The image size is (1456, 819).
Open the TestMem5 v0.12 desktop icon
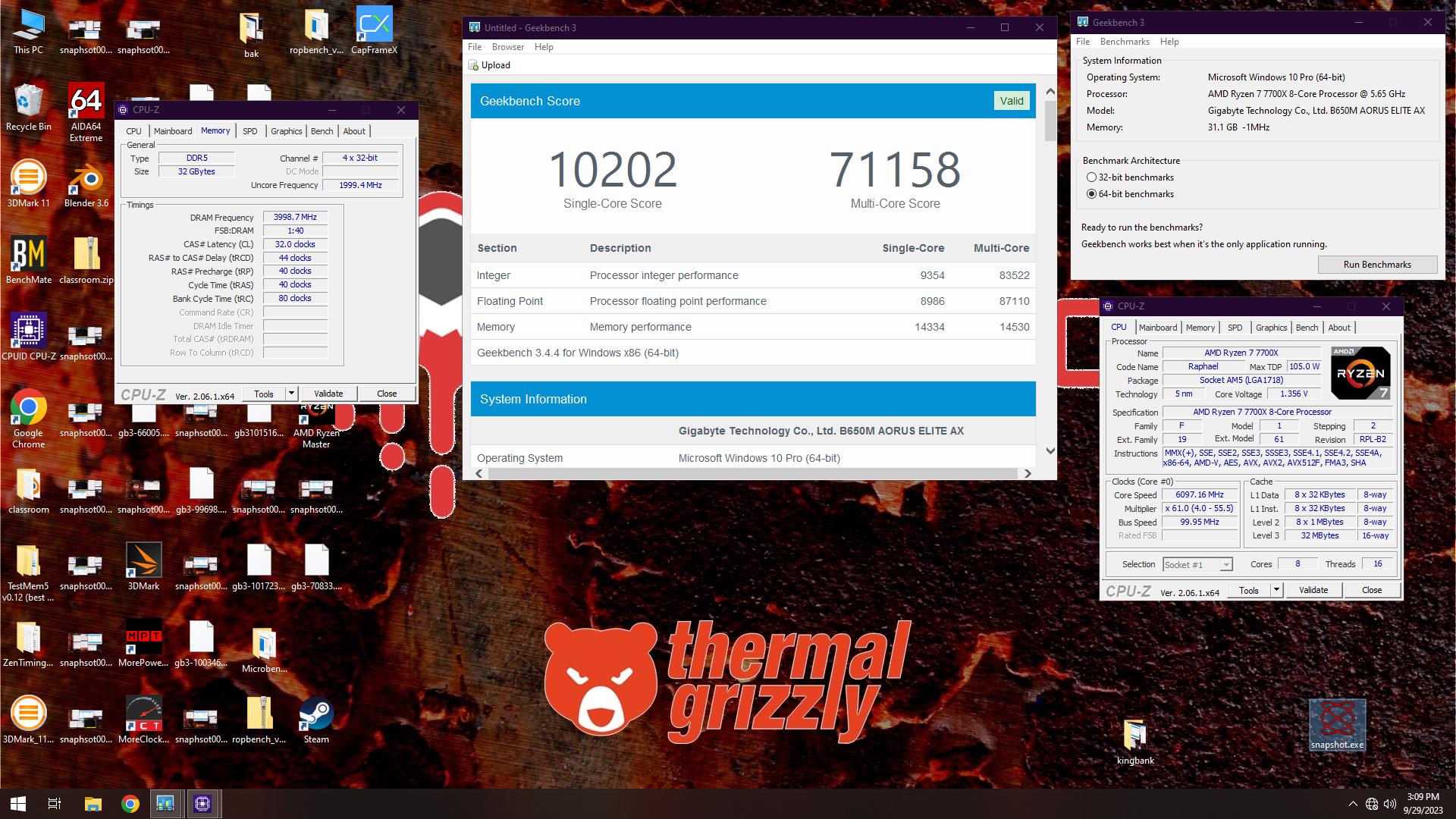pyautogui.click(x=29, y=573)
